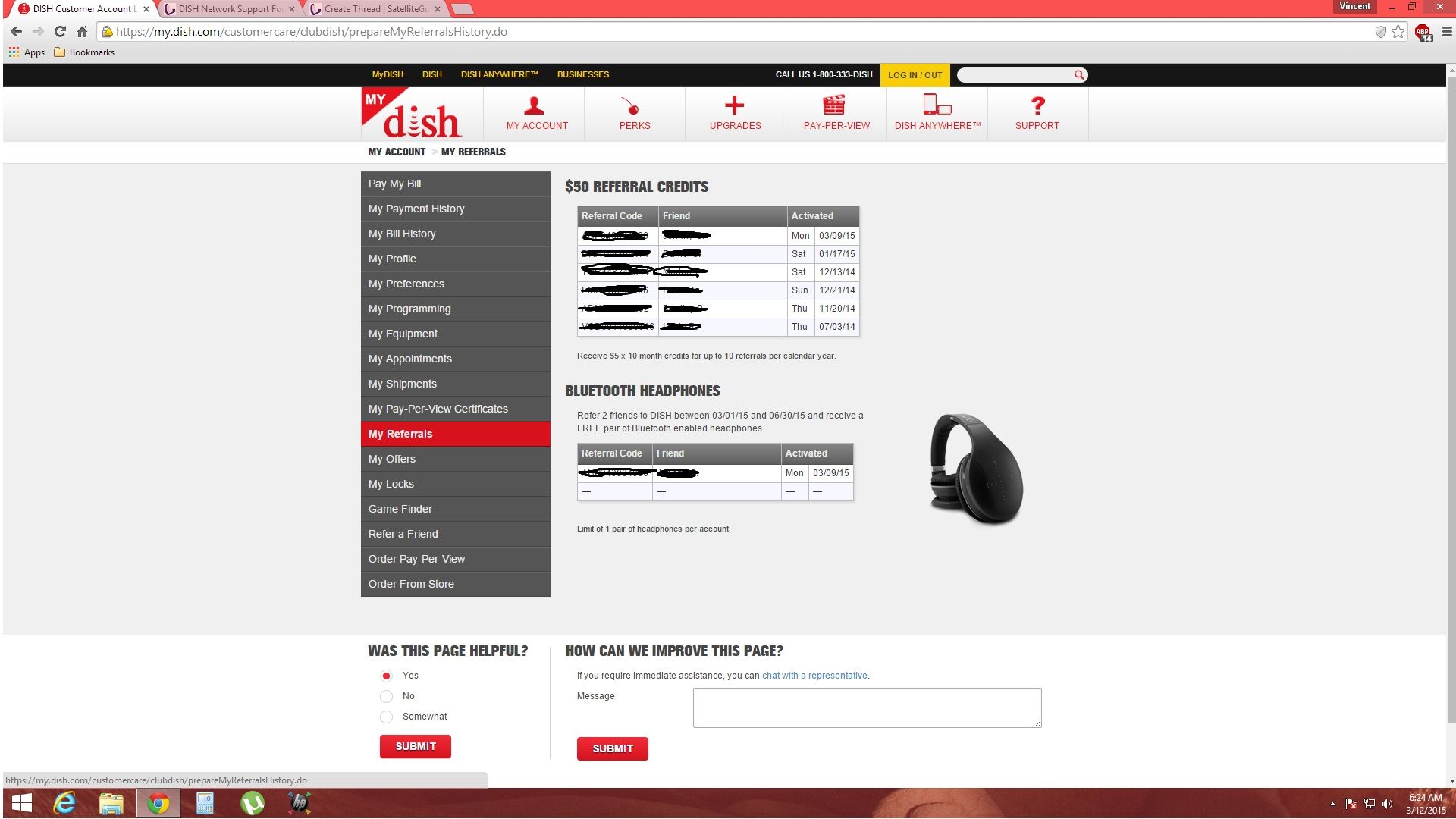Open My Locks in the sidebar

456,484
